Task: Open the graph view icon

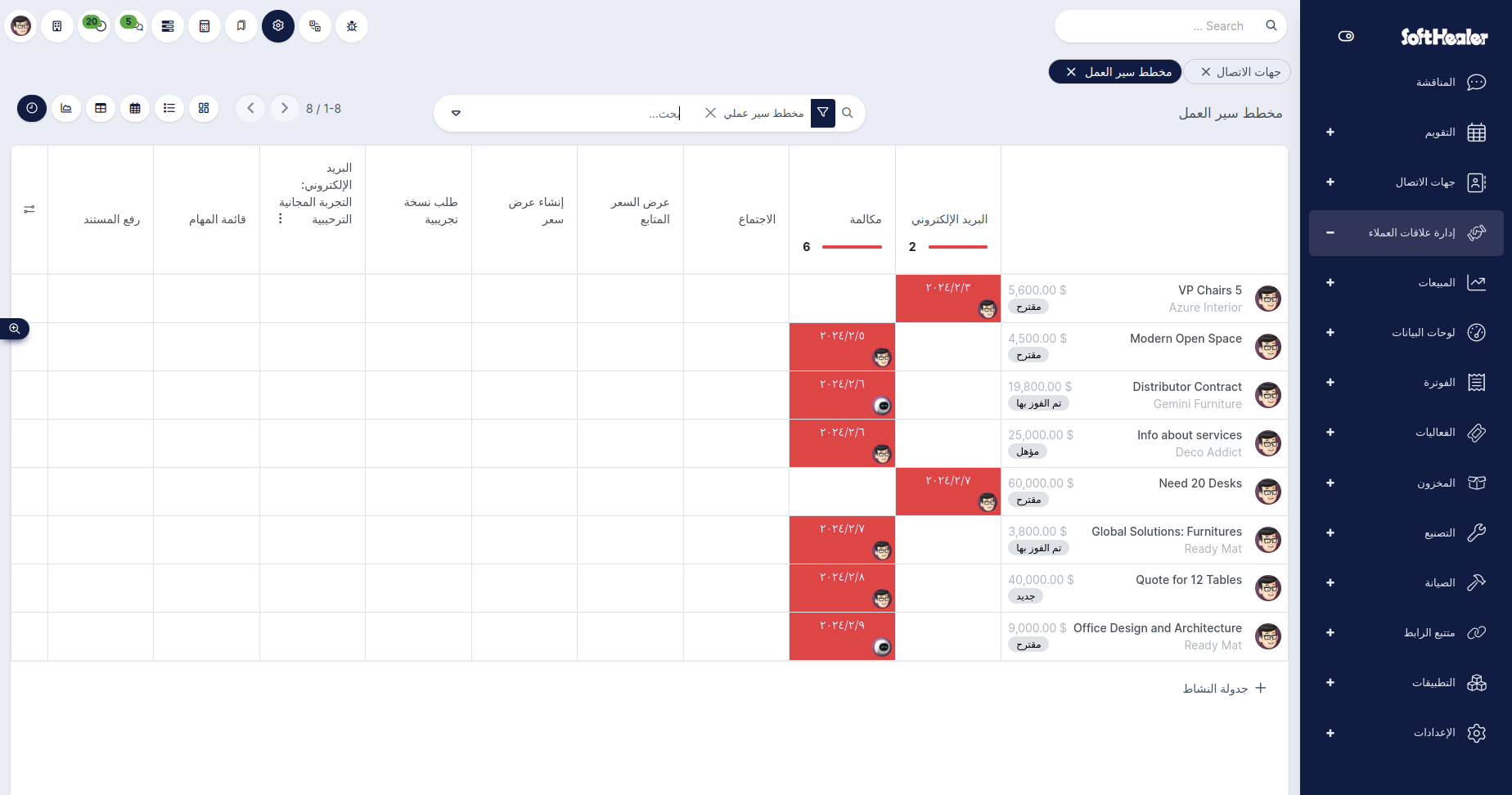Action: (66, 108)
